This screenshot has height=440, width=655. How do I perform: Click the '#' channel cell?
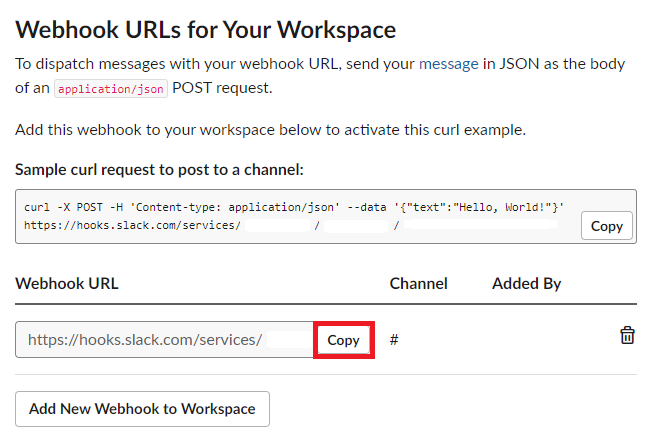coord(394,340)
